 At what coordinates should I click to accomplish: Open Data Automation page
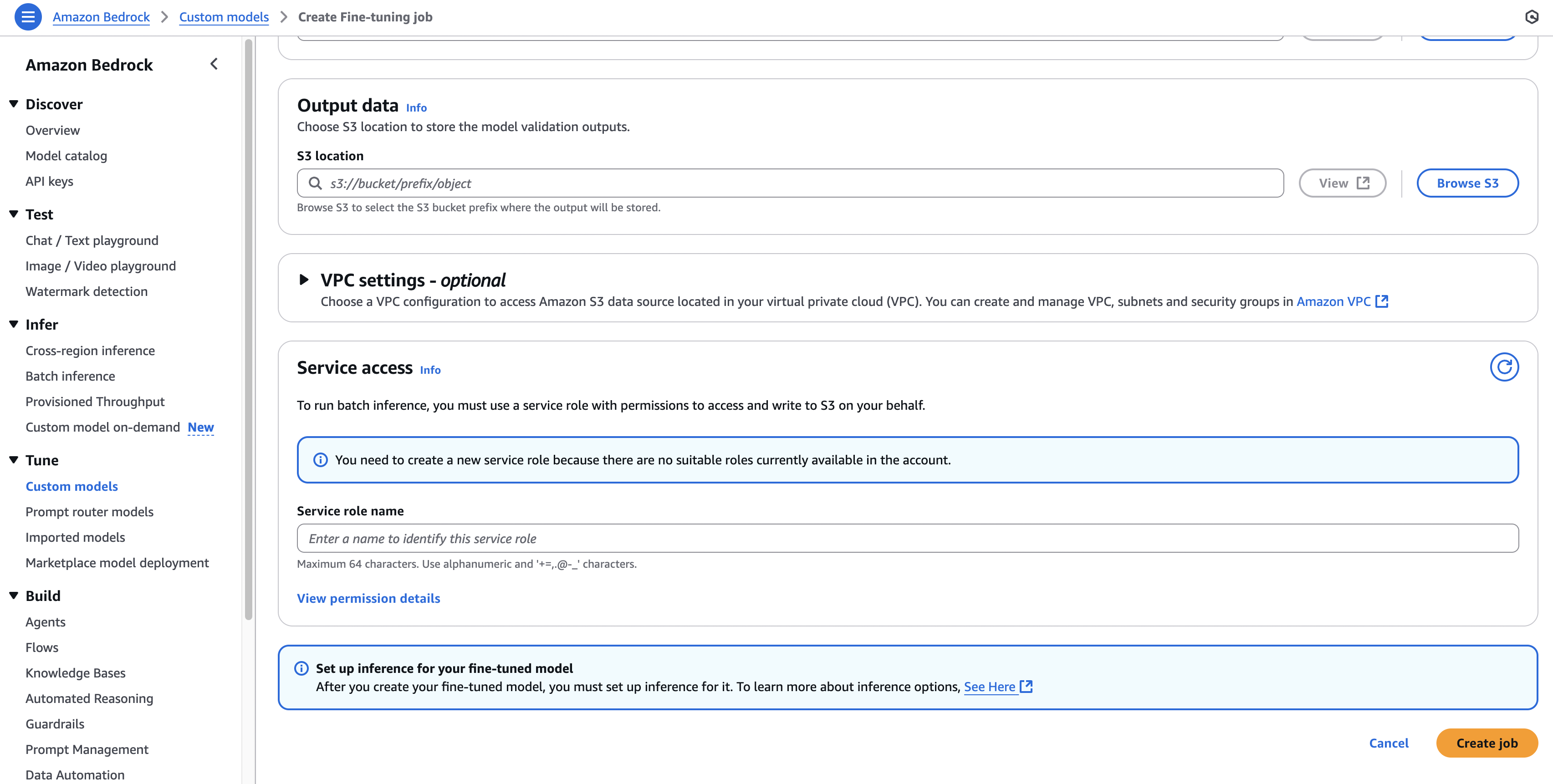75,775
